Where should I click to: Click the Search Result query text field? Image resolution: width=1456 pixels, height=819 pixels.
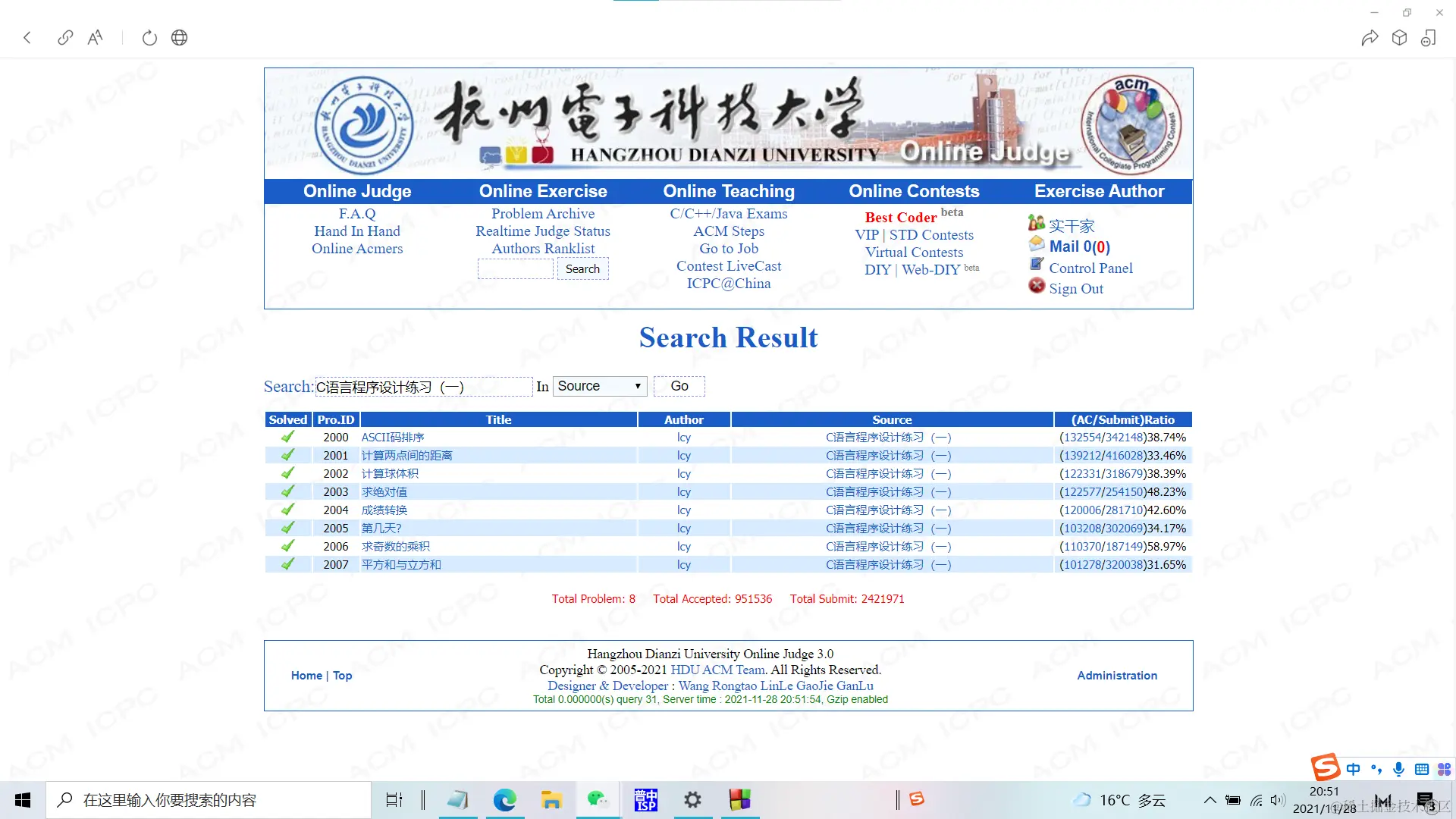(424, 387)
